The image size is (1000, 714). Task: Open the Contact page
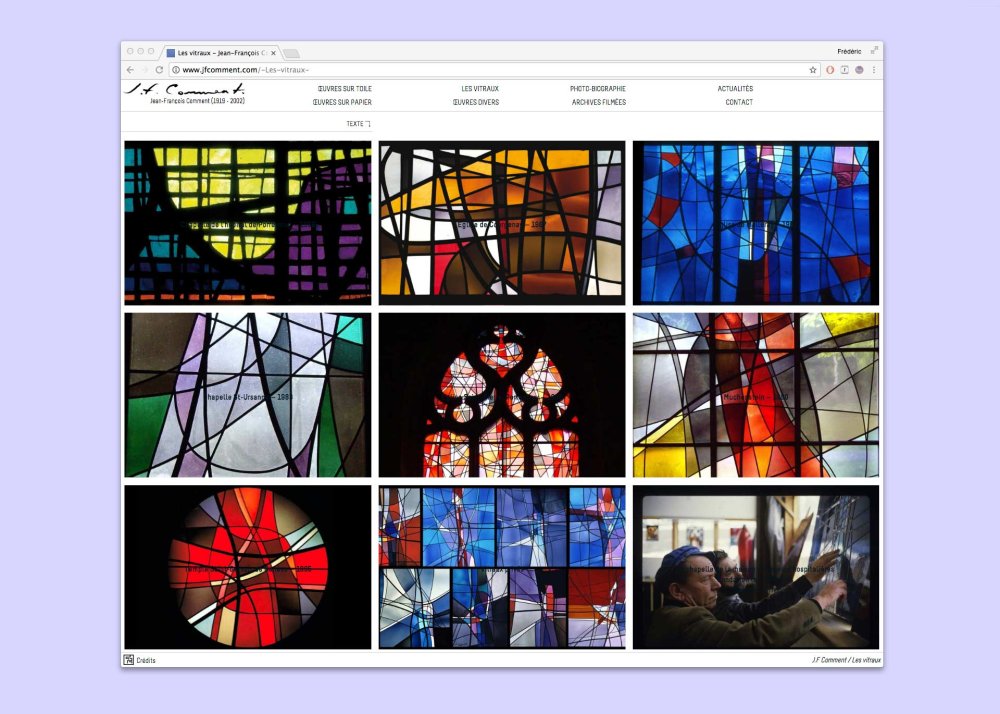(739, 102)
